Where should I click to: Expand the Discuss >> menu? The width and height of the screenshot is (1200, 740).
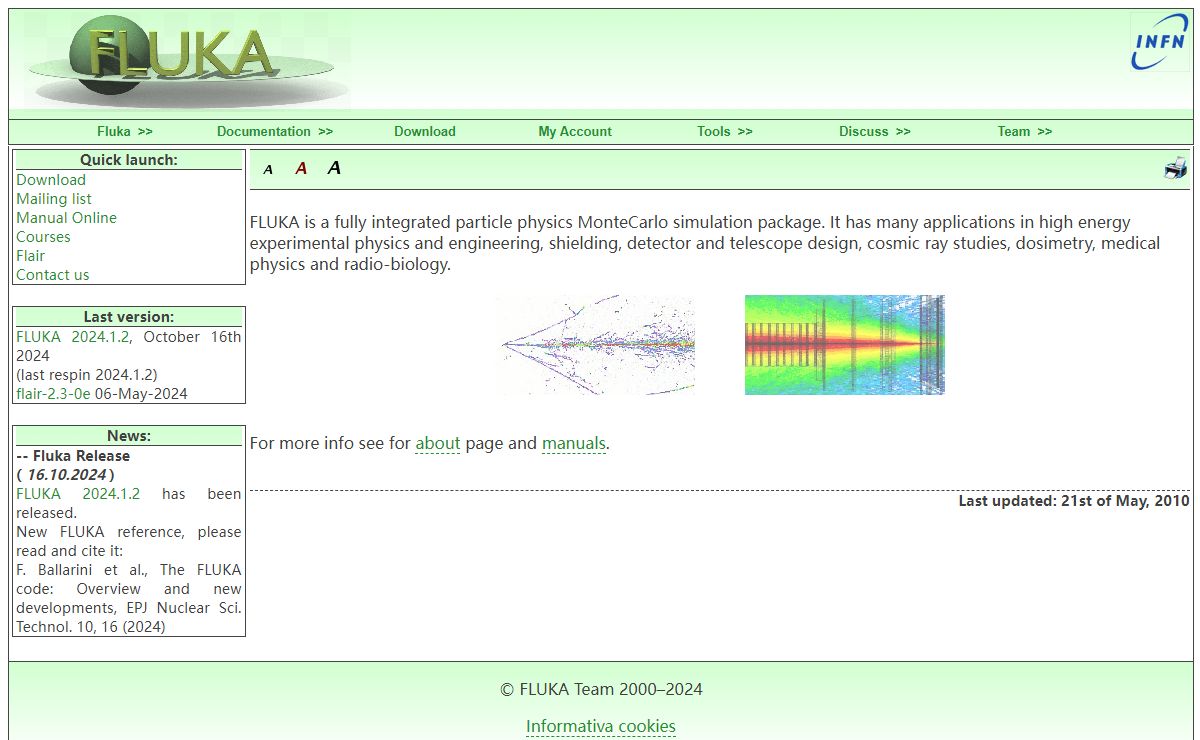tap(875, 131)
